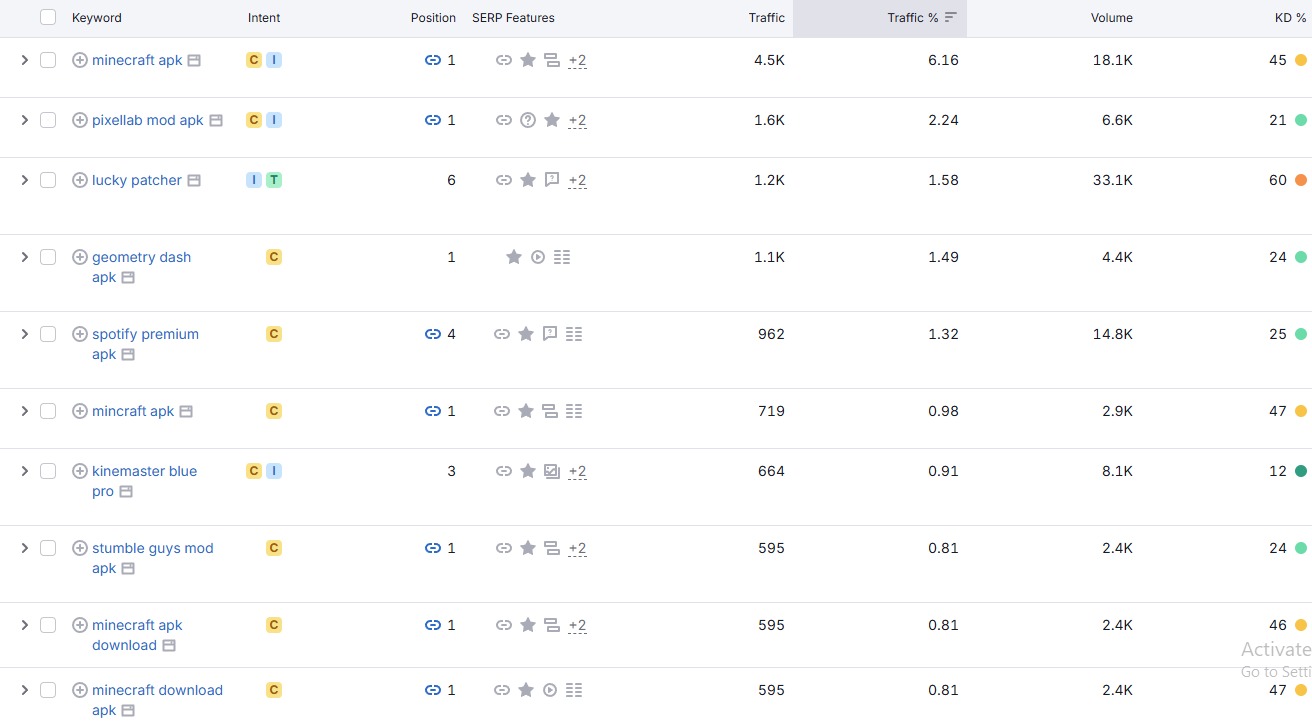Expand the lucky patcher row details
The image size is (1312, 722).
click(25, 180)
